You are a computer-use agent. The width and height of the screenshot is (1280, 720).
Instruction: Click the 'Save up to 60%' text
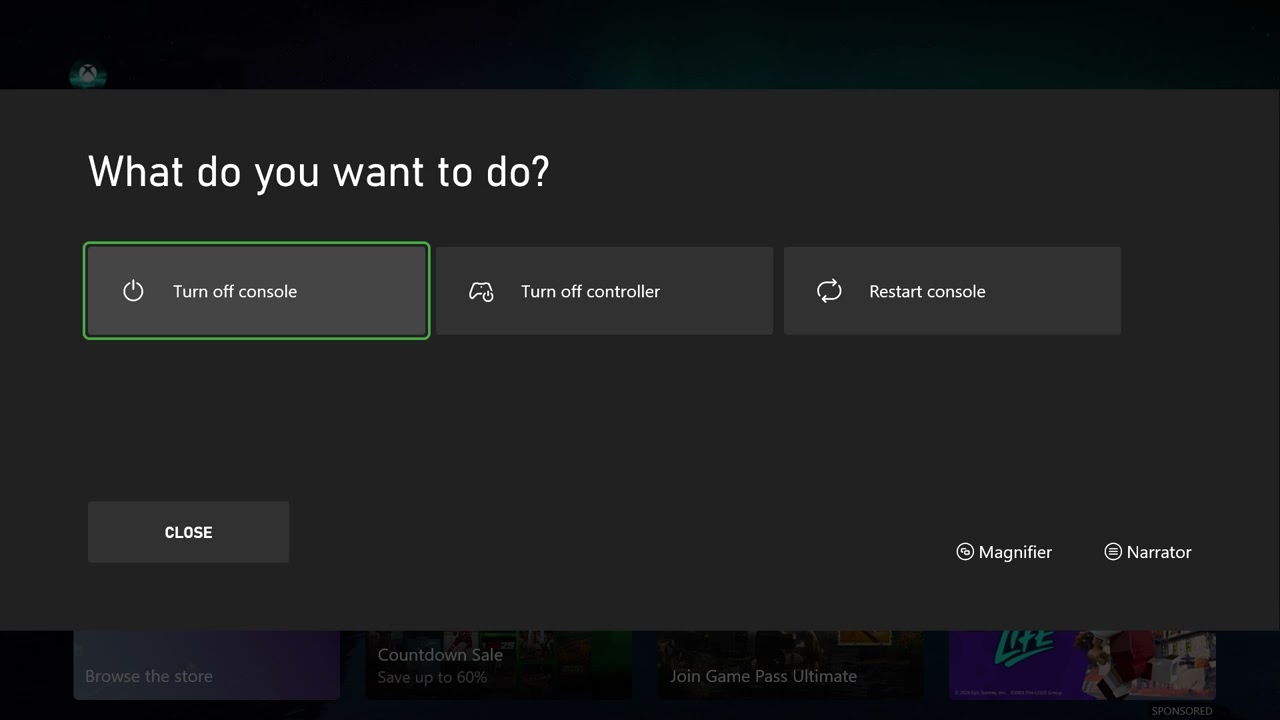[x=432, y=677]
